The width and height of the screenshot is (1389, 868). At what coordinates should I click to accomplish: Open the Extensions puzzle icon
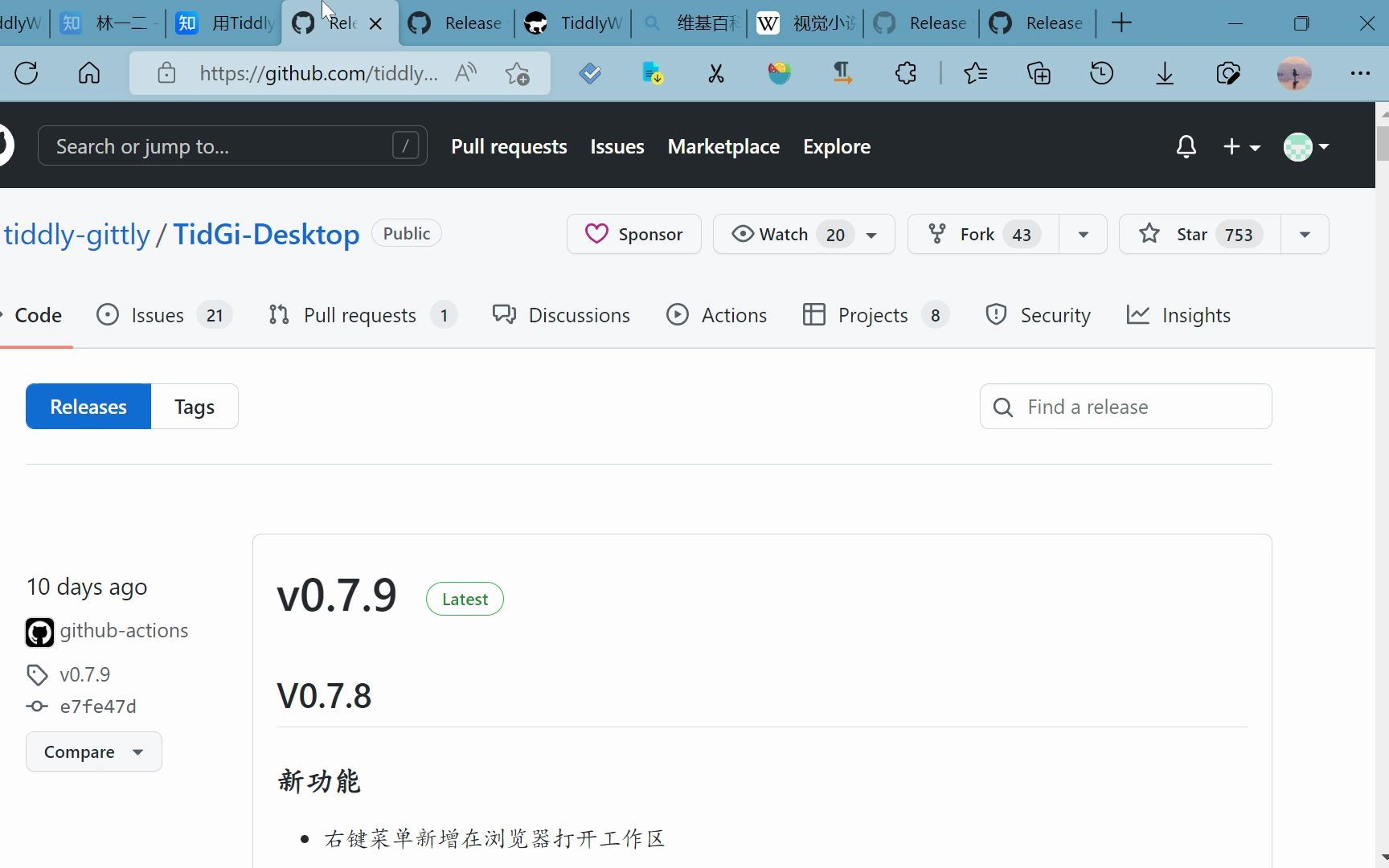point(906,73)
